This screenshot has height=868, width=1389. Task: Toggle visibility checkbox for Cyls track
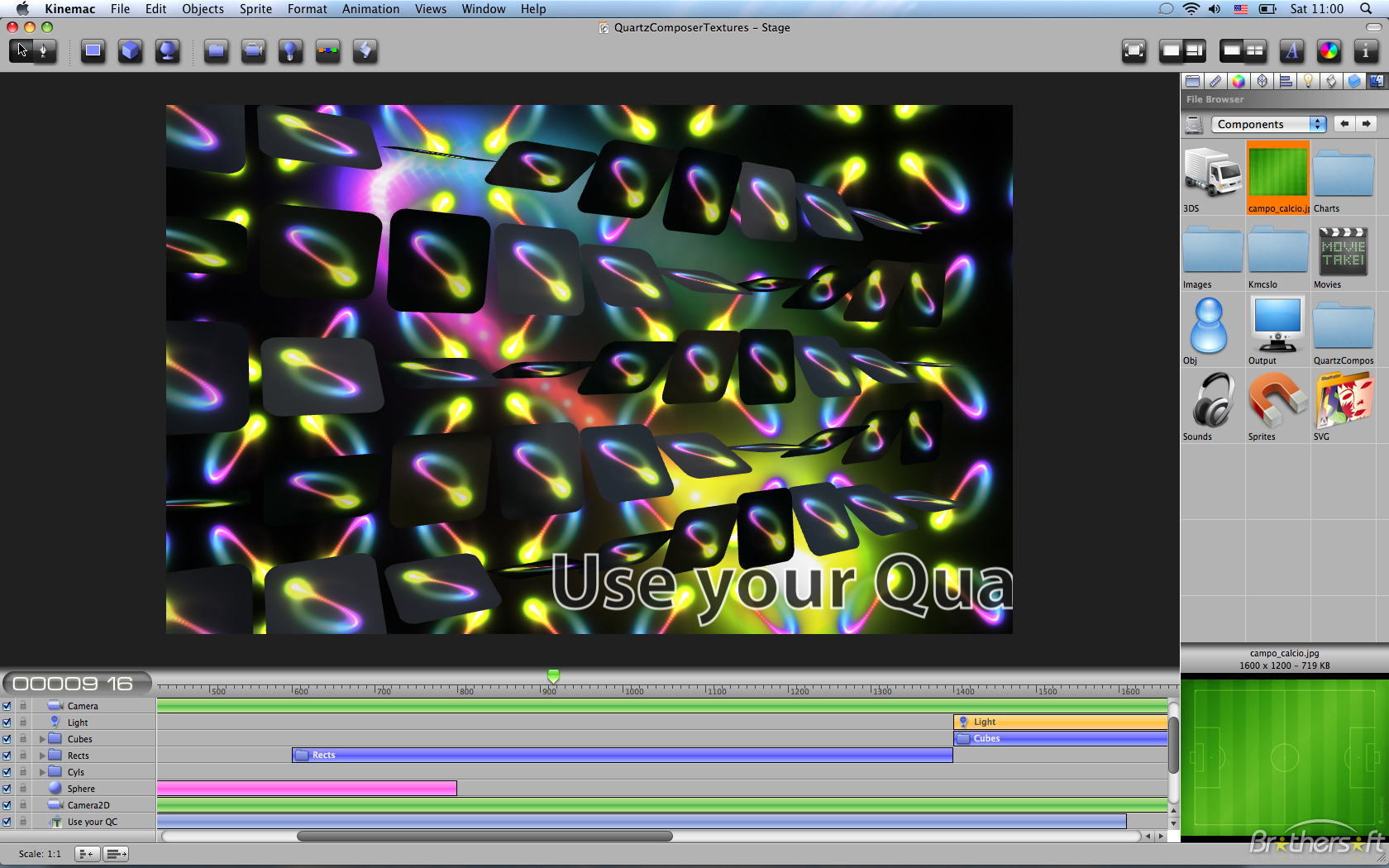tap(7, 772)
